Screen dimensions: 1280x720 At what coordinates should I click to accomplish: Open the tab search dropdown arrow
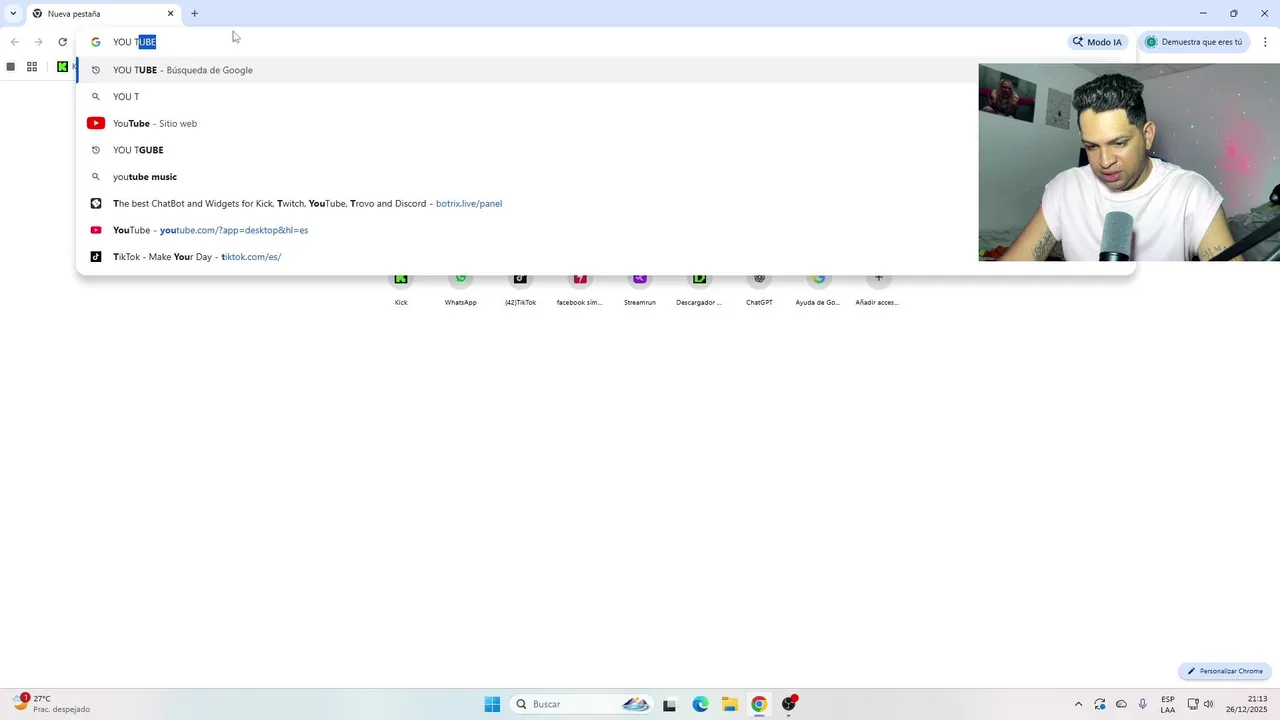coord(13,14)
